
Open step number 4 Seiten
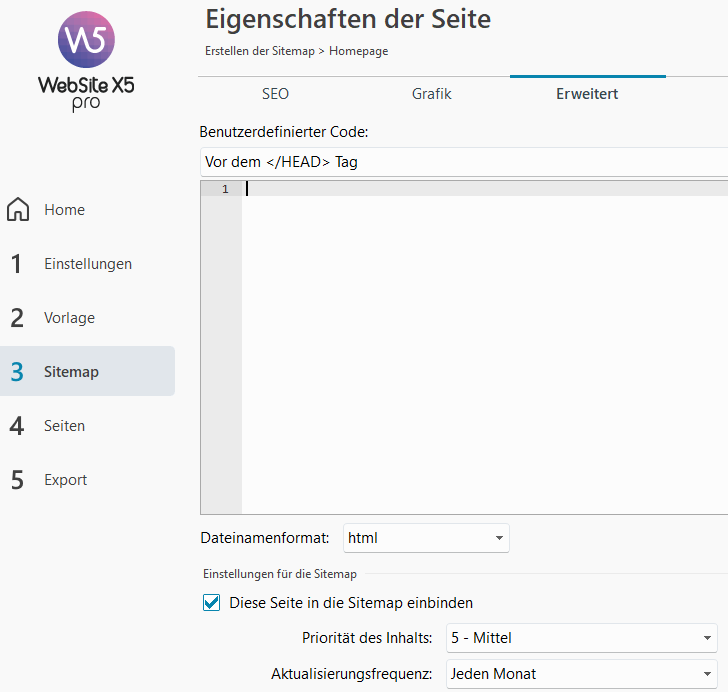click(x=16, y=426)
